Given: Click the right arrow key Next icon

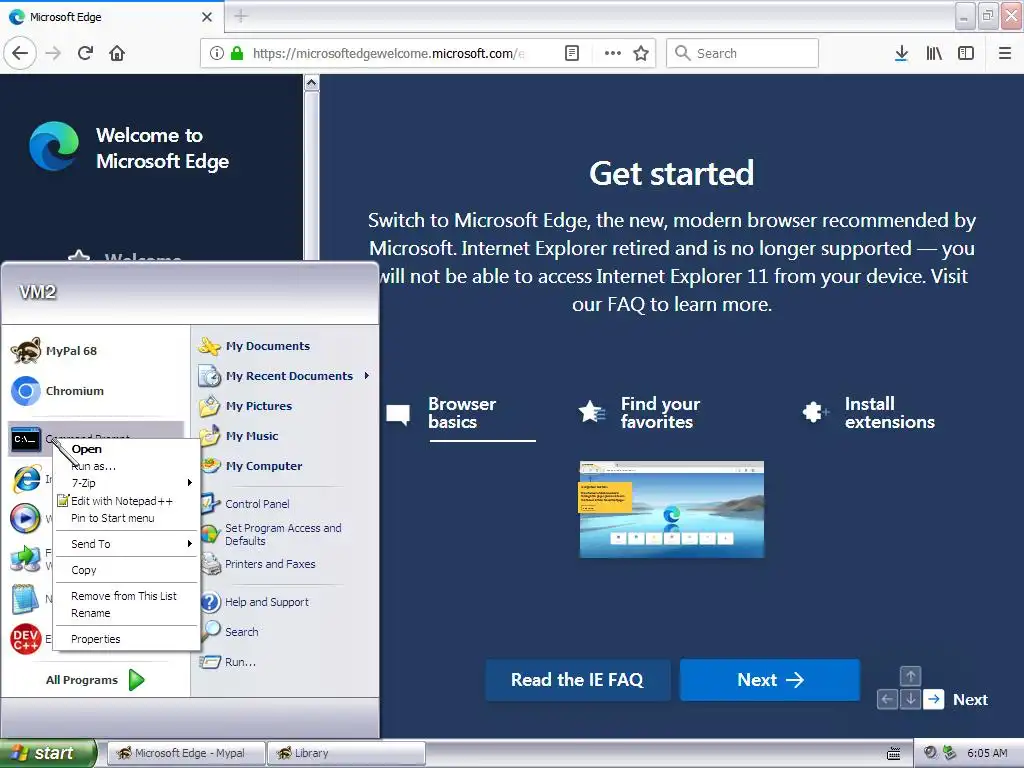Looking at the screenshot, I should (934, 699).
